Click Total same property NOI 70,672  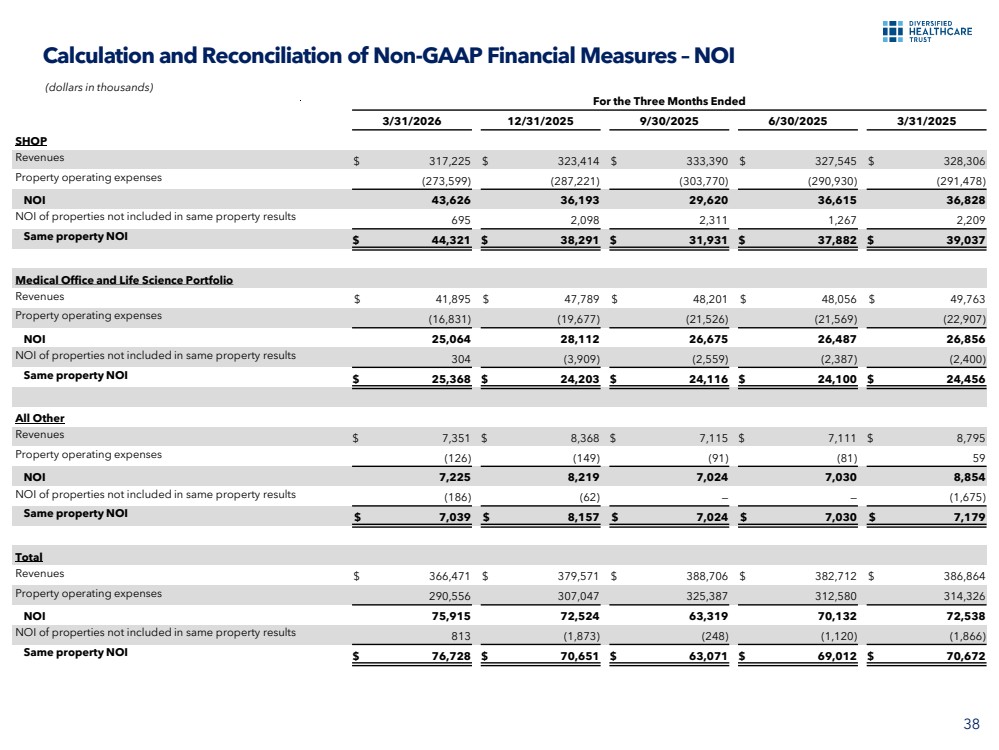pyautogui.click(x=966, y=656)
